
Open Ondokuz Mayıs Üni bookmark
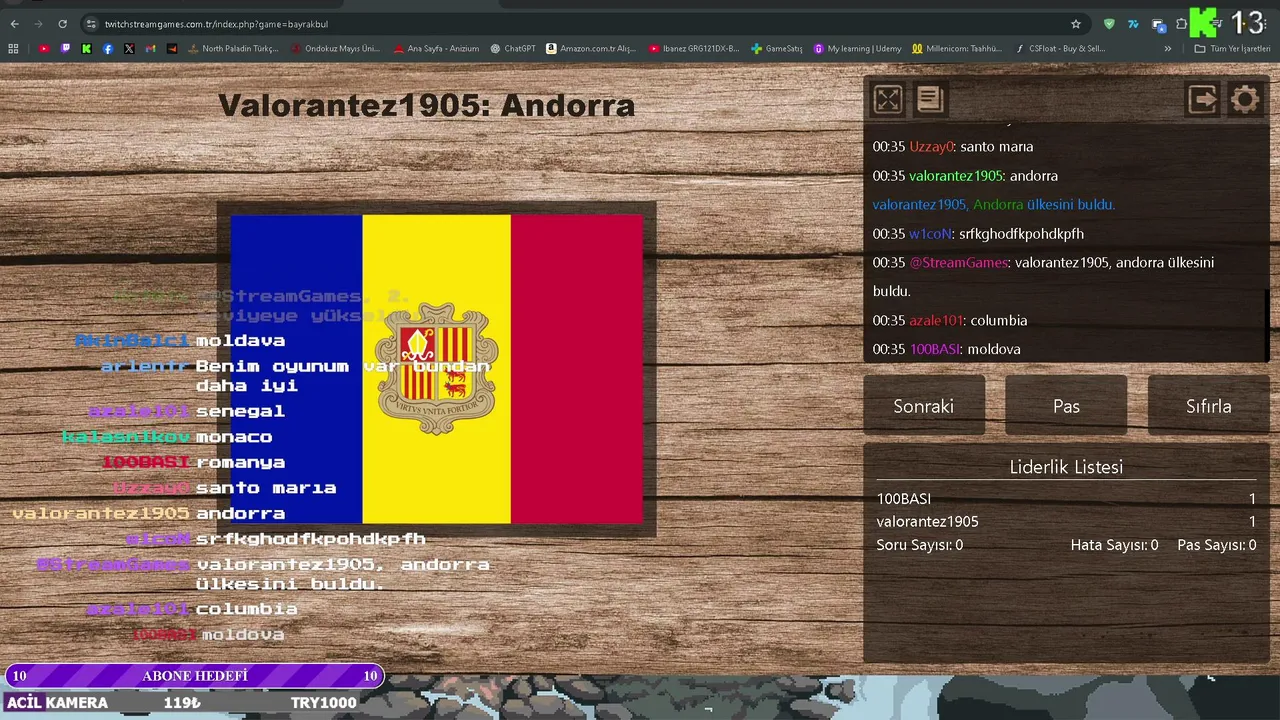(x=335, y=48)
